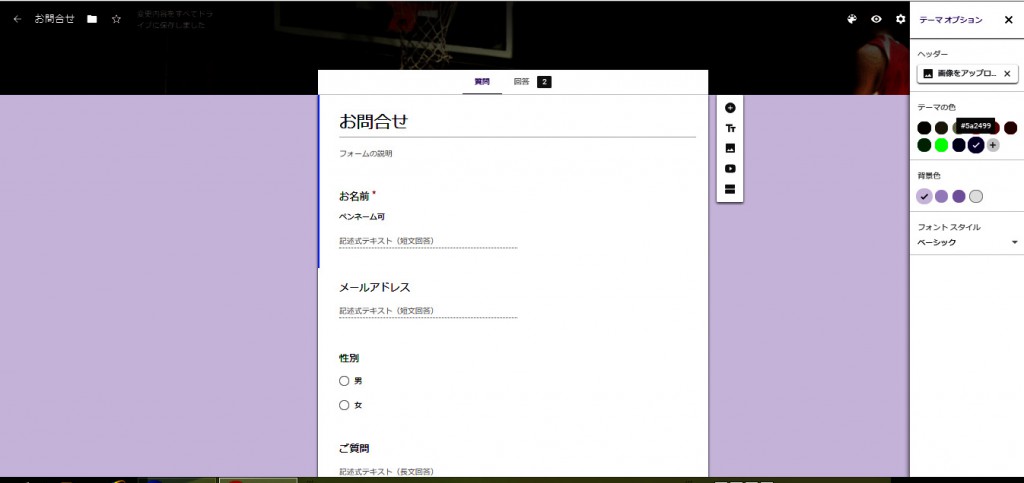Screen dimensions: 1024x483
Task: Star this form with the star icon
Action: point(116,19)
